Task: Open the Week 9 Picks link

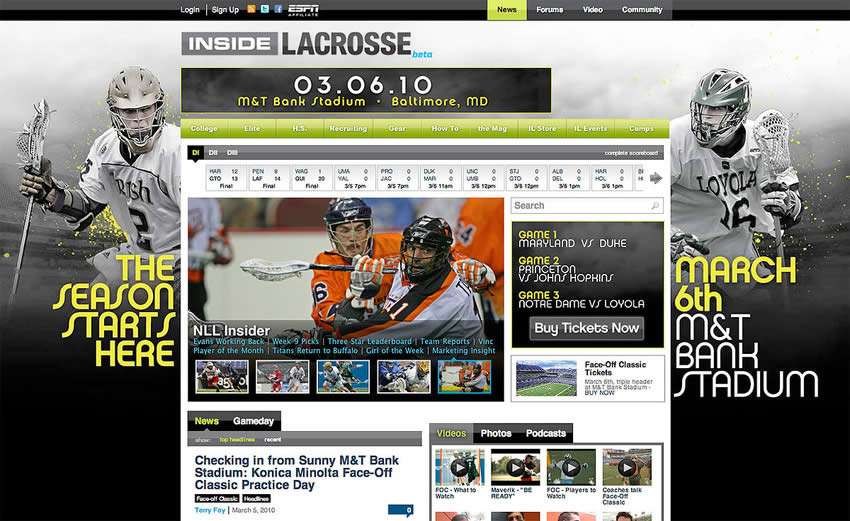Action: click(x=295, y=342)
